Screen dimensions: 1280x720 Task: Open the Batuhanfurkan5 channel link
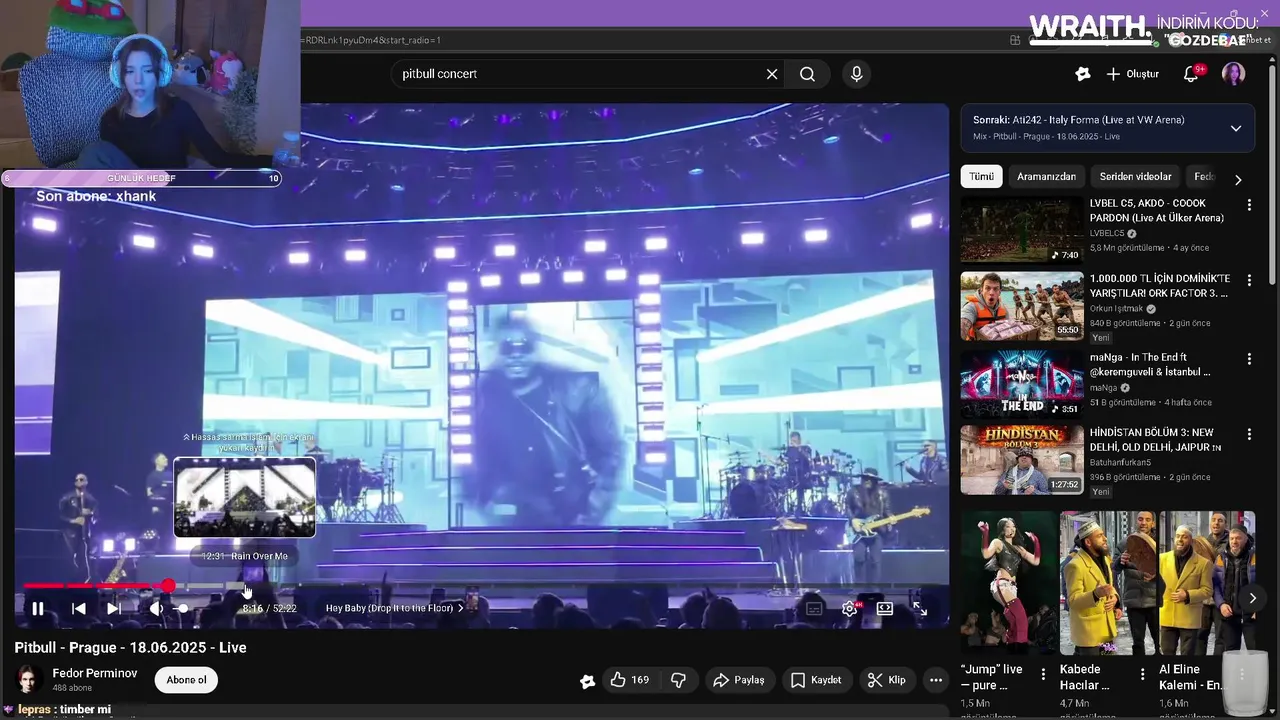coord(1120,463)
